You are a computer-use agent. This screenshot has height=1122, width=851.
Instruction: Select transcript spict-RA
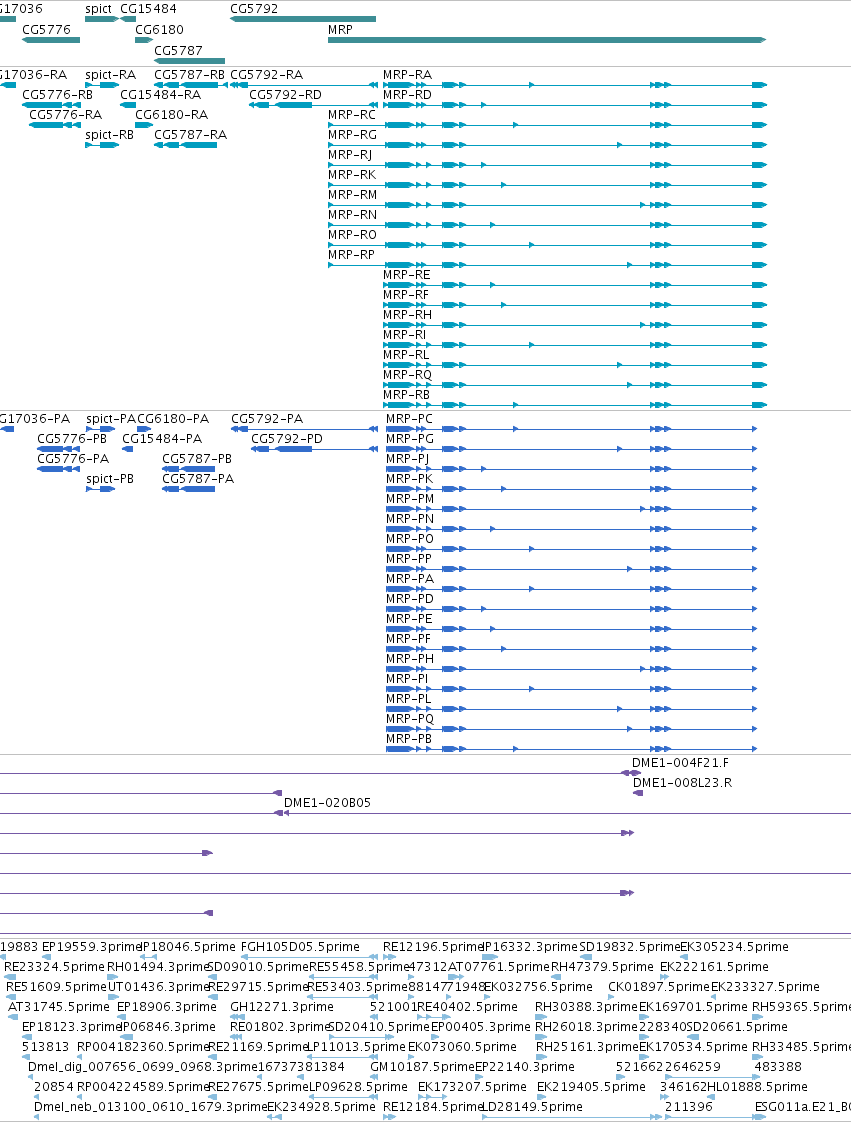pyautogui.click(x=110, y=74)
